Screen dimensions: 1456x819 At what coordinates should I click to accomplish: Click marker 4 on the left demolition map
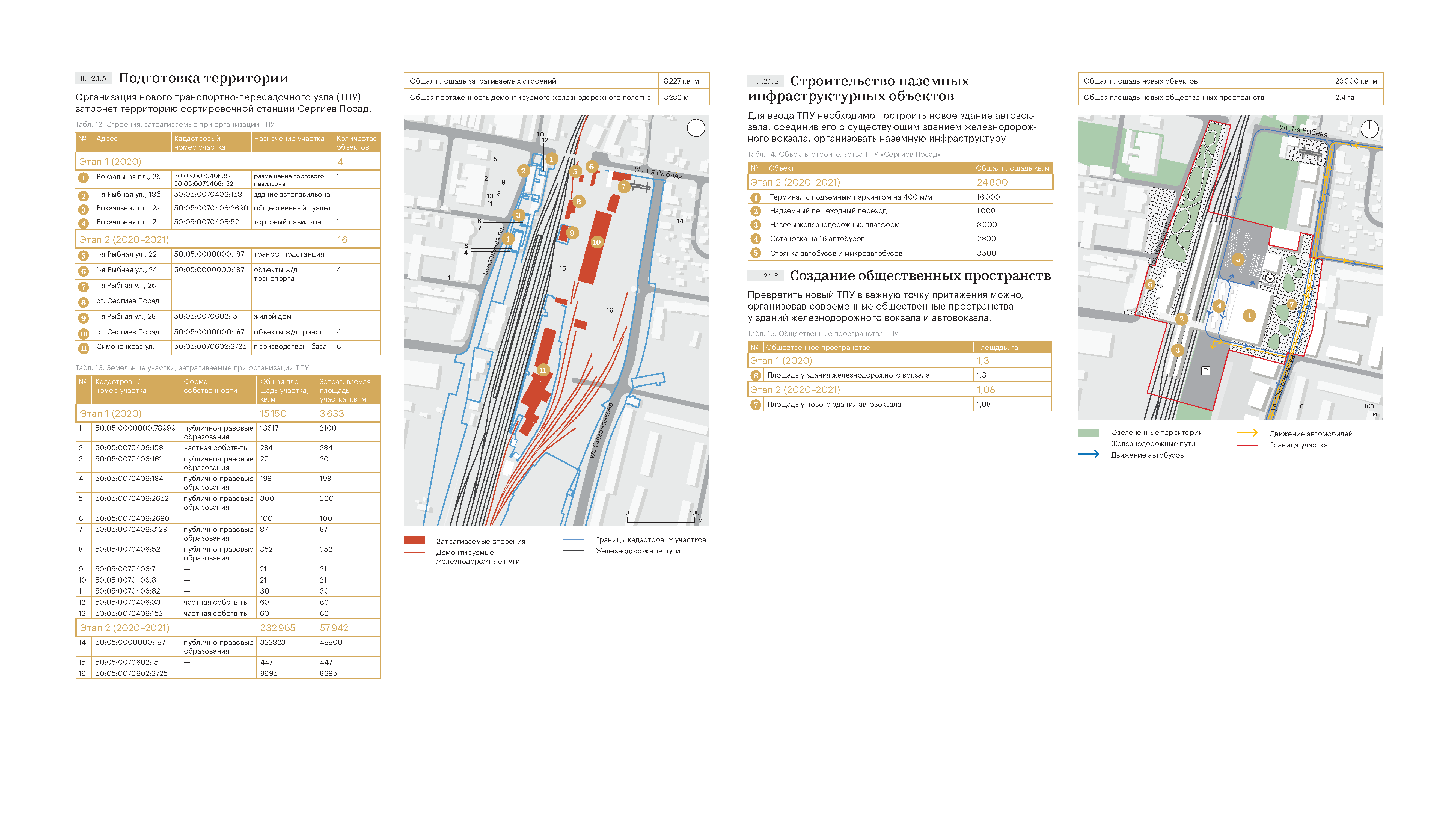(x=507, y=239)
